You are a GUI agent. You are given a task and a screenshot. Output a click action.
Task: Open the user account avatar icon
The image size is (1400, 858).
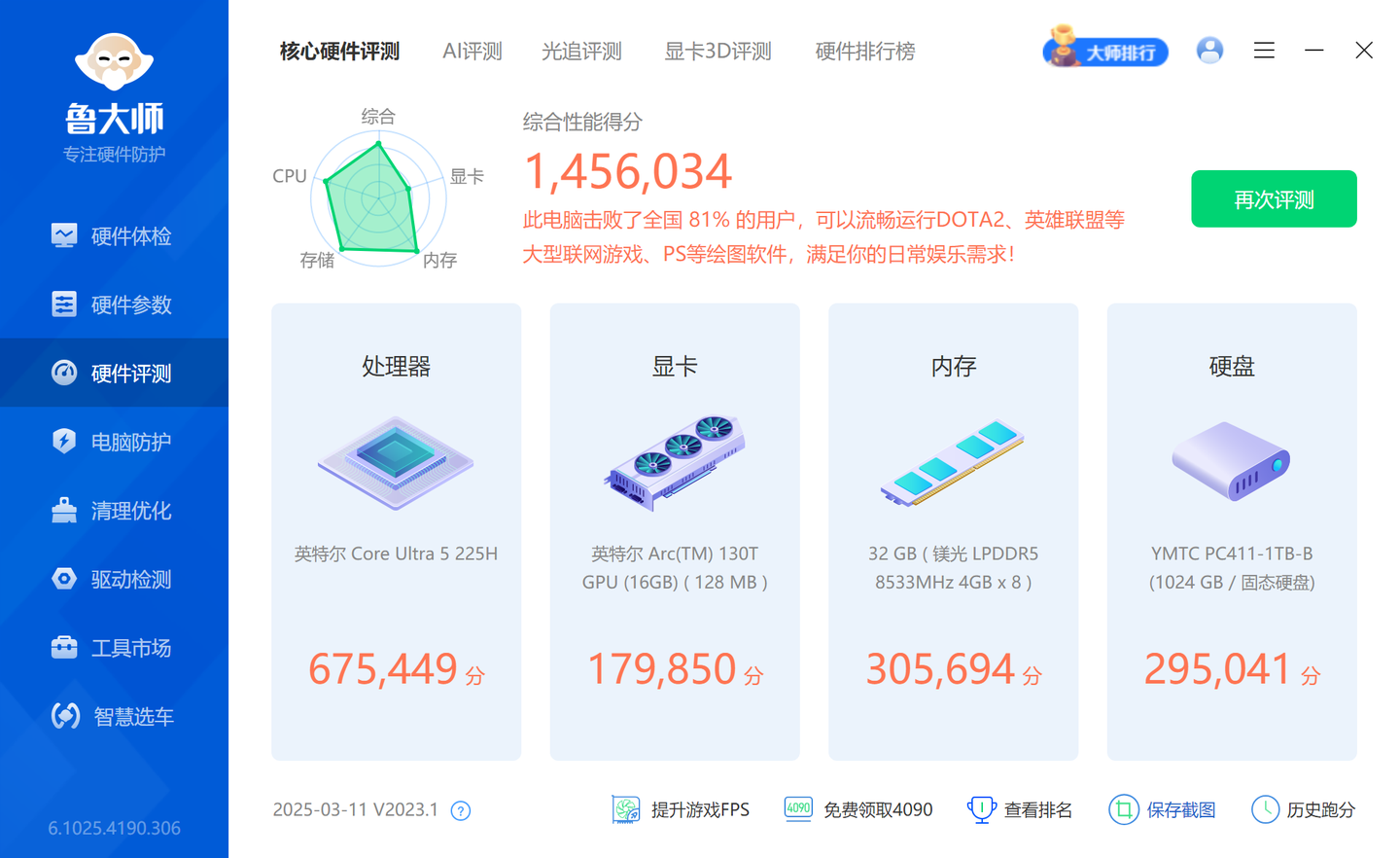click(1209, 51)
